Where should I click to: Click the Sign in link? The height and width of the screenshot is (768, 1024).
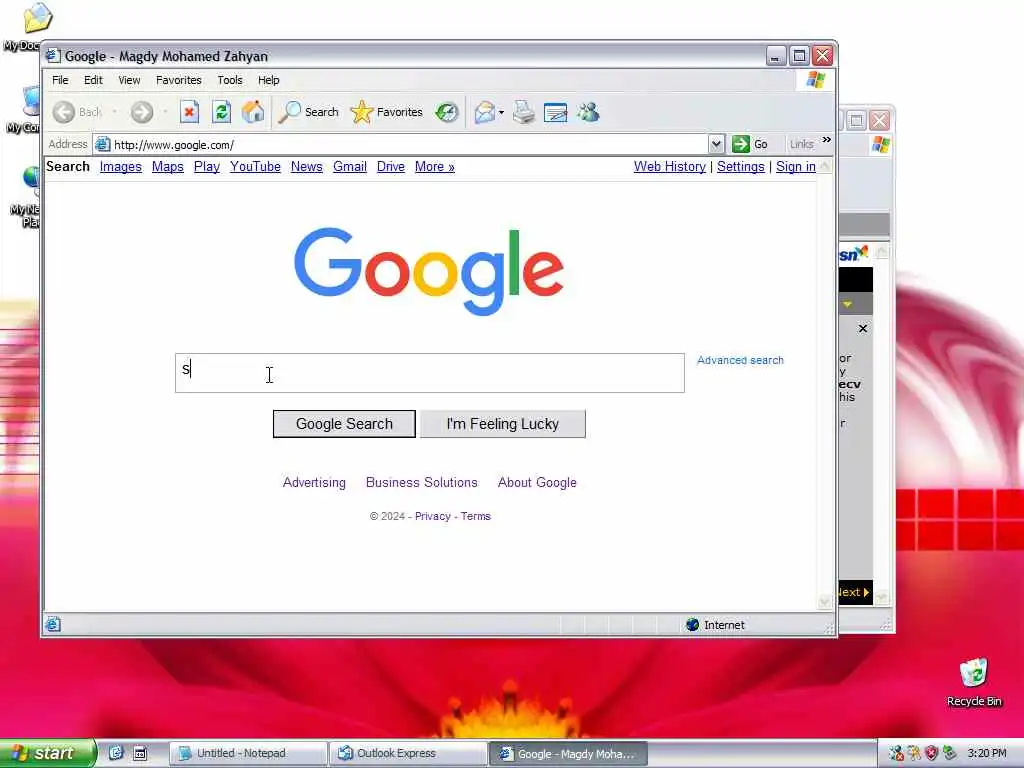pyautogui.click(x=796, y=167)
